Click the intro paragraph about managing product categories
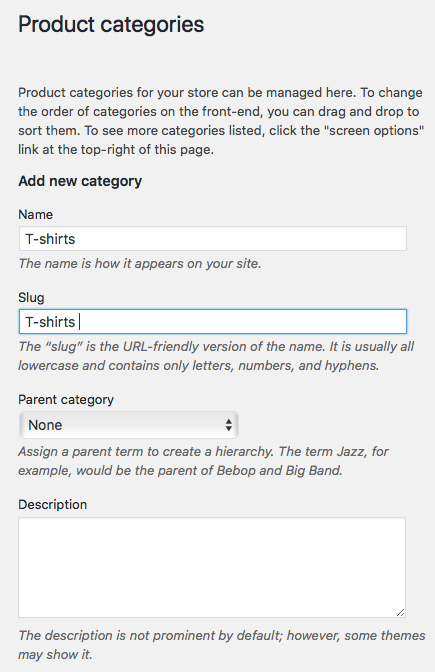This screenshot has height=672, width=435. 221,121
